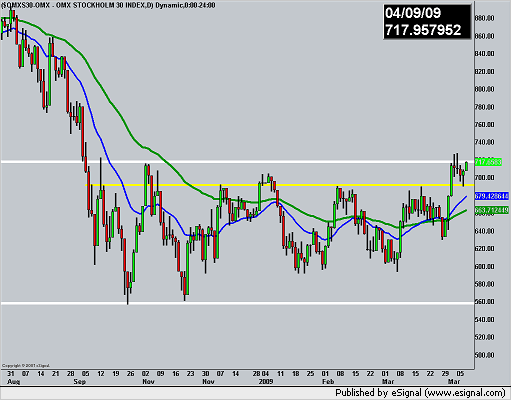511x400 pixels.
Task: Click the eSignal copyright notice text
Action: [x=26, y=366]
